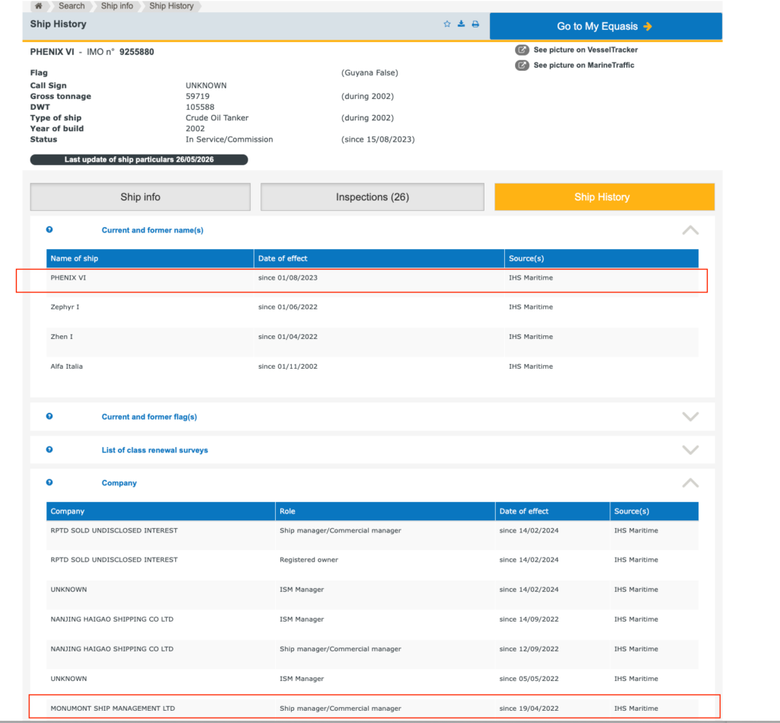Click the IMO number 9255880
Image resolution: width=780 pixels, height=723 pixels.
pos(137,52)
